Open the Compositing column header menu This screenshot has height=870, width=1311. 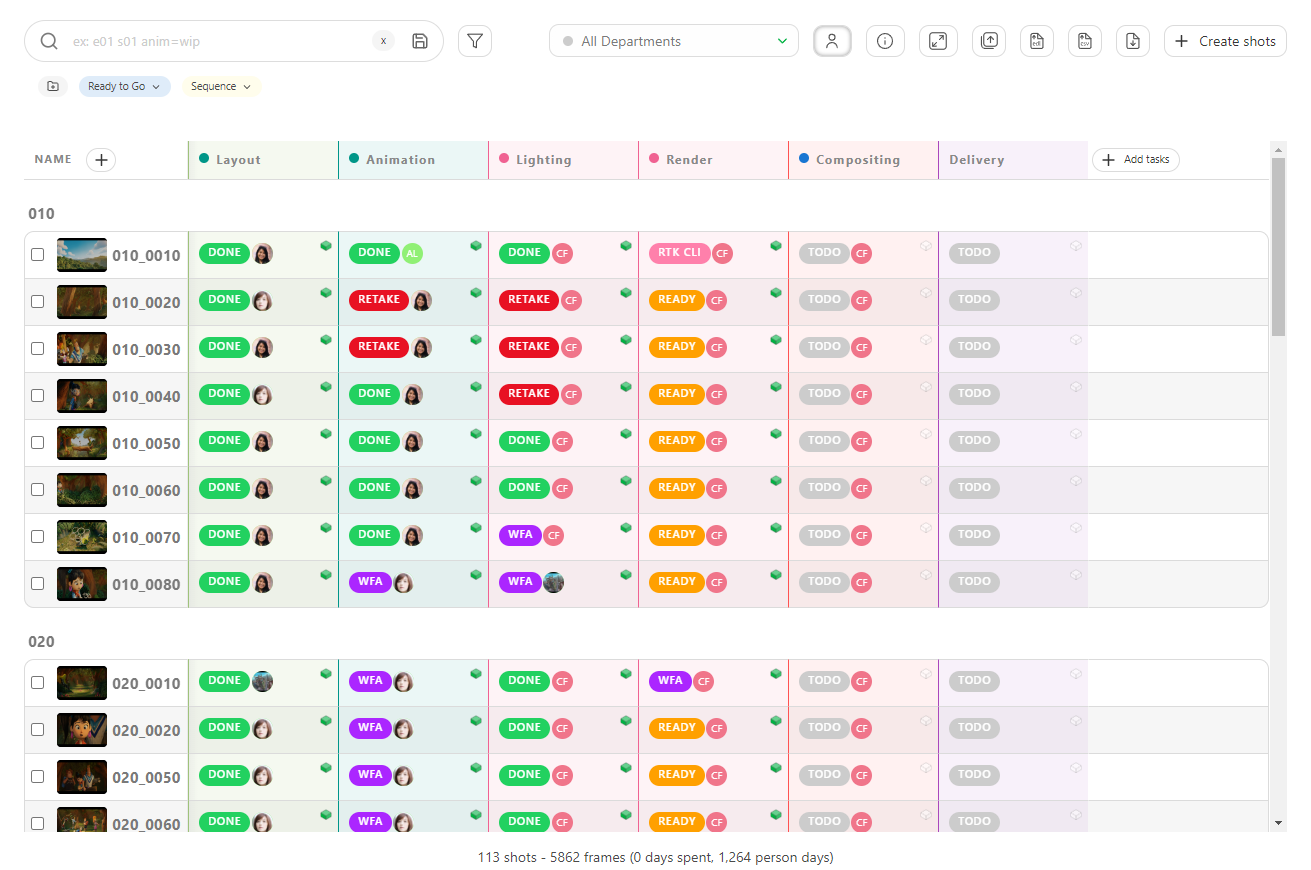pos(863,160)
